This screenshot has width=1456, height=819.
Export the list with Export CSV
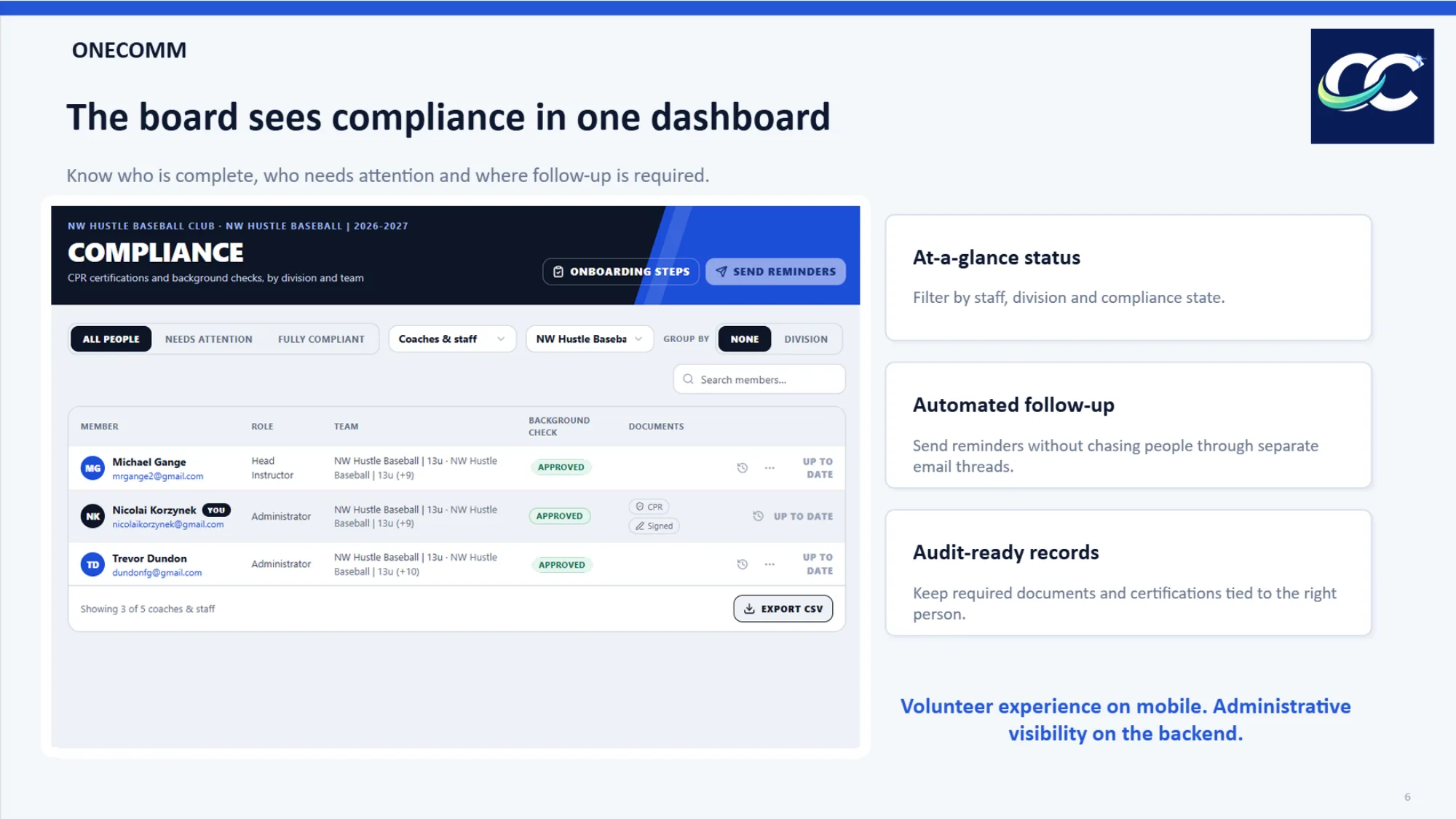tap(783, 609)
